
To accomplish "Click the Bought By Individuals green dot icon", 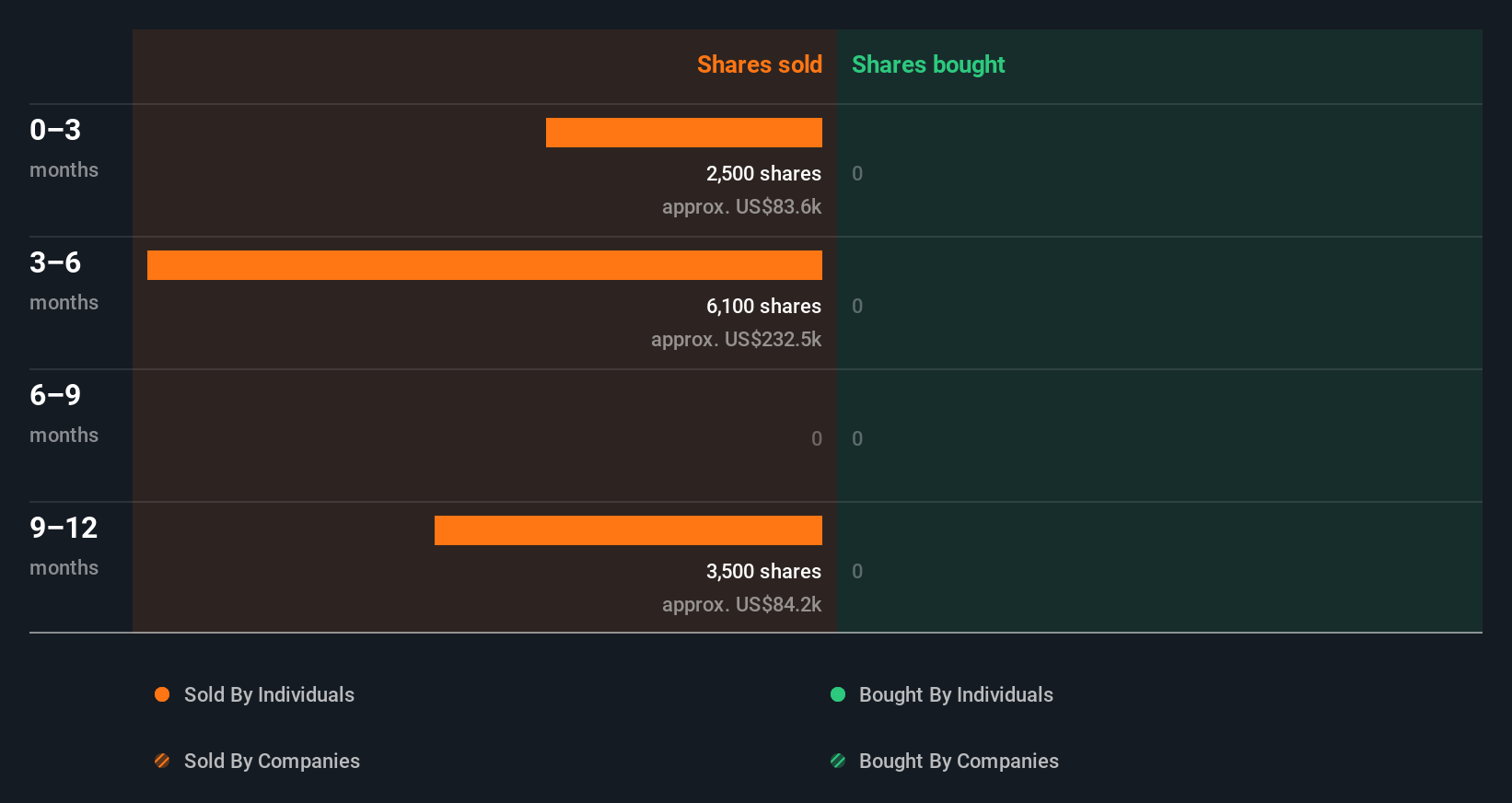I will [838, 694].
